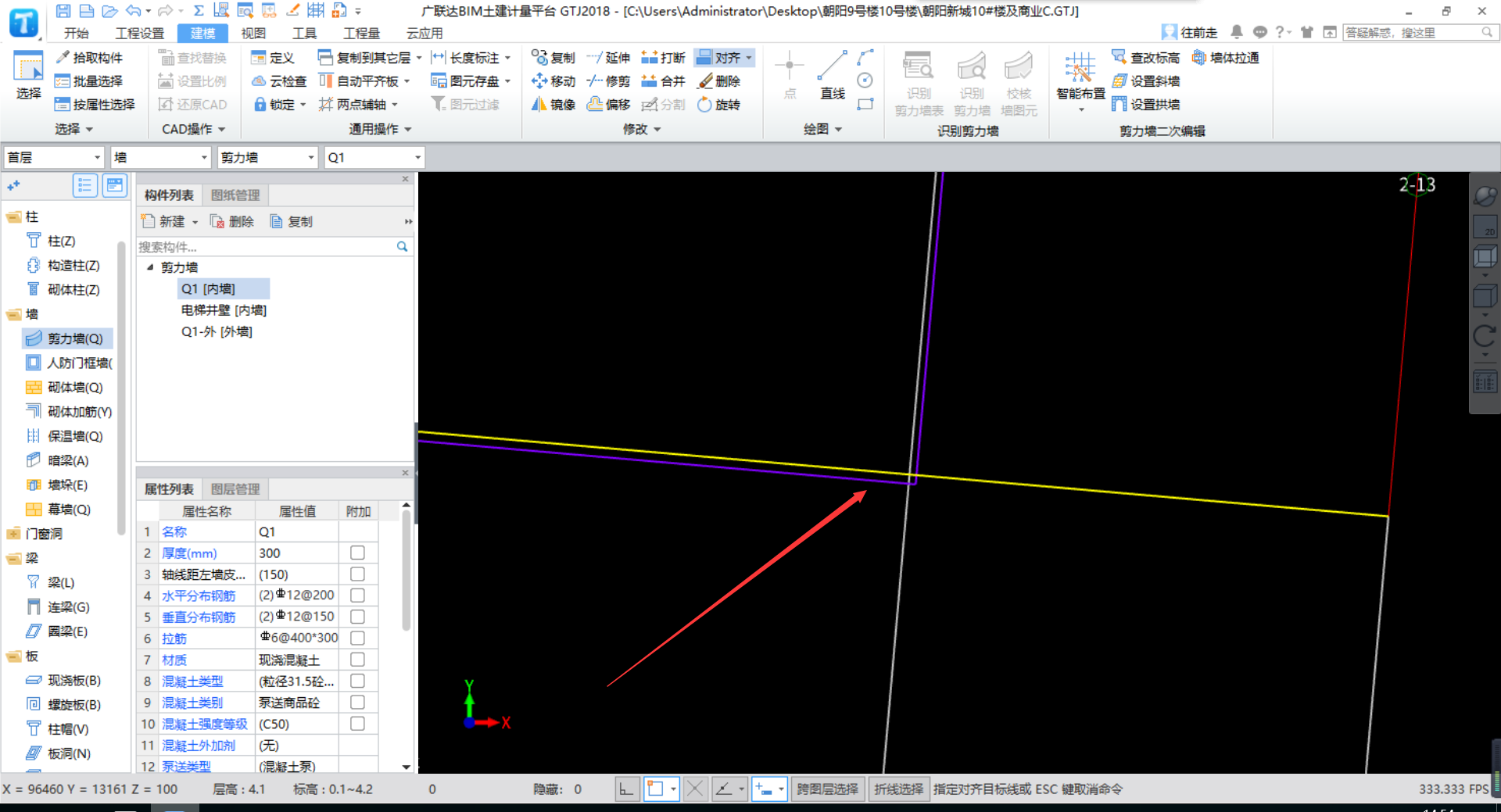Viewport: 1501px width, 812px height.
Task: Select the 旋转 rotate tool
Action: pos(719,105)
